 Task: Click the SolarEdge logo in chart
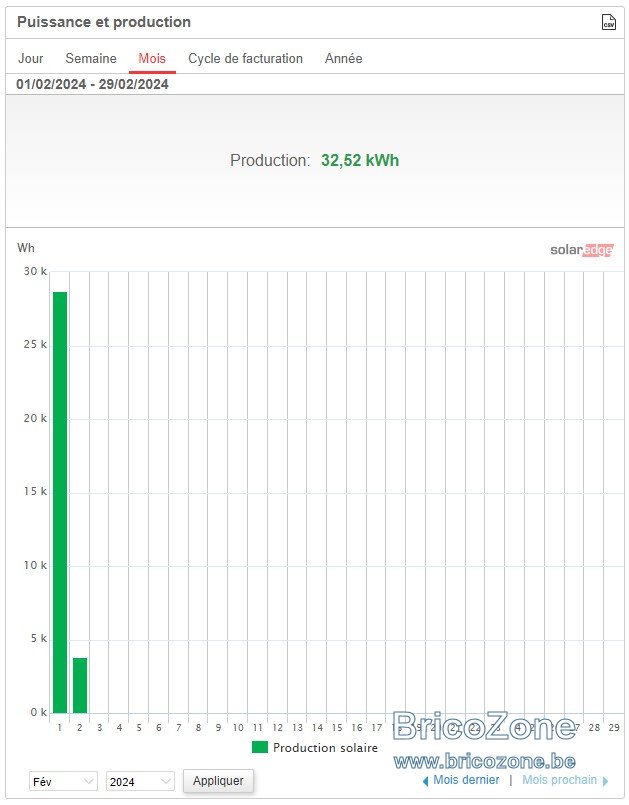(x=581, y=250)
